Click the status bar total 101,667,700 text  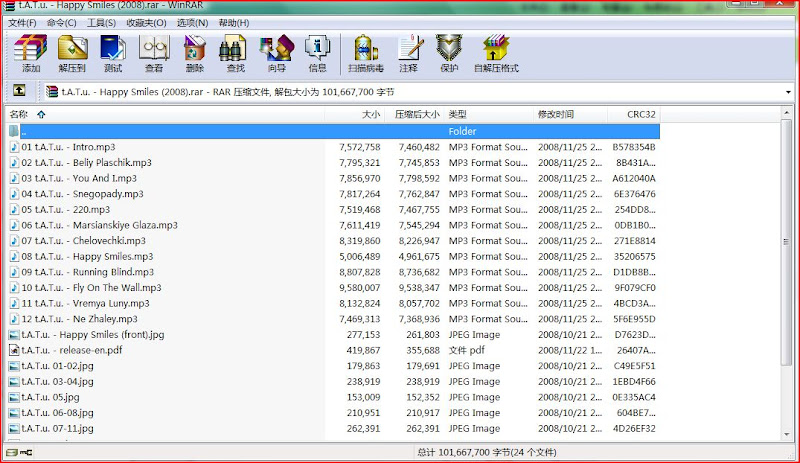[x=487, y=452]
